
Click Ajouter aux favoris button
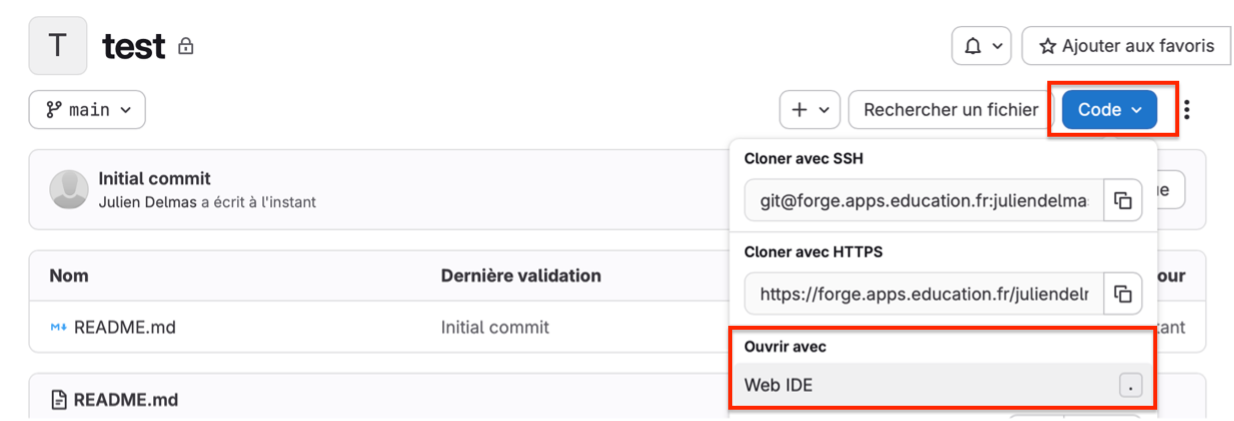pyautogui.click(x=1126, y=46)
